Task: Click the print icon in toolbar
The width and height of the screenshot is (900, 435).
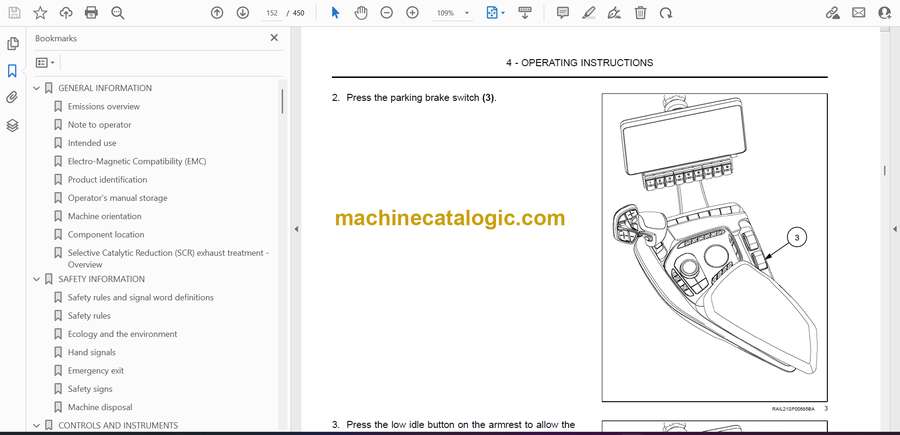Action: 92,13
